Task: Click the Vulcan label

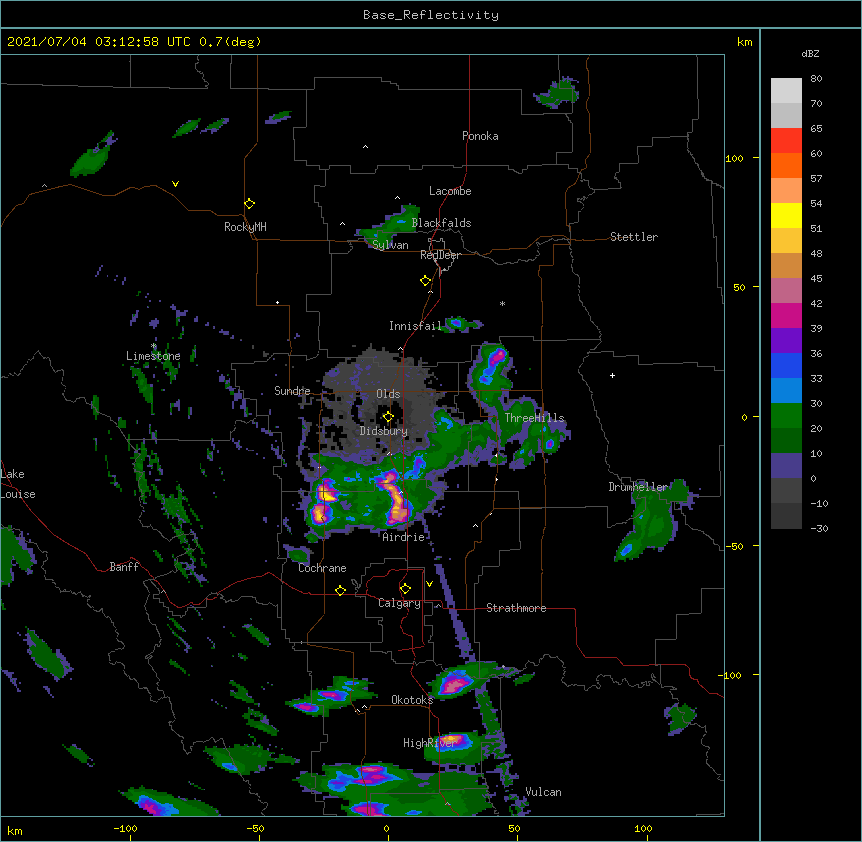Action: pyautogui.click(x=543, y=792)
